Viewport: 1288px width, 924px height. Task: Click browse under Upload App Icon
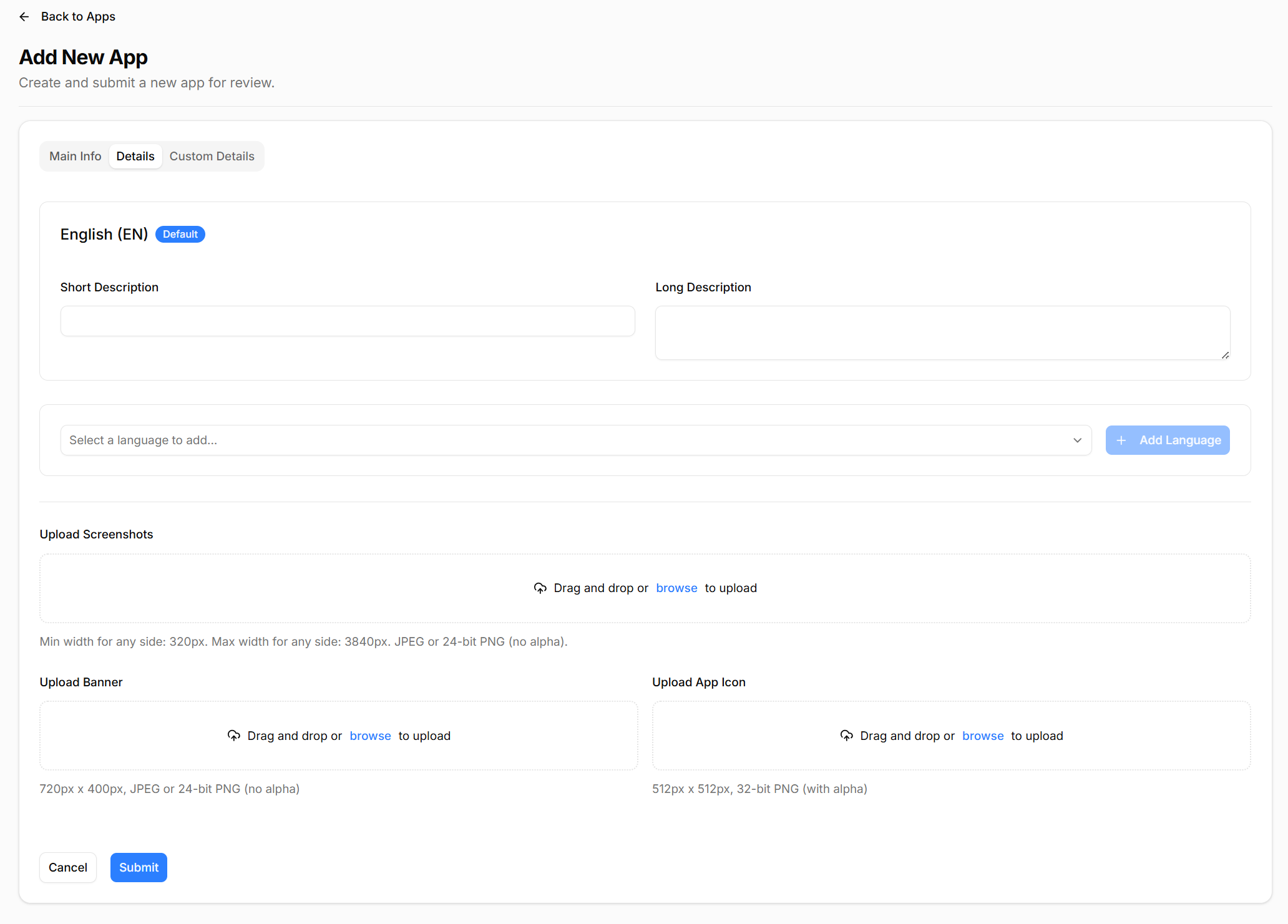tap(982, 736)
